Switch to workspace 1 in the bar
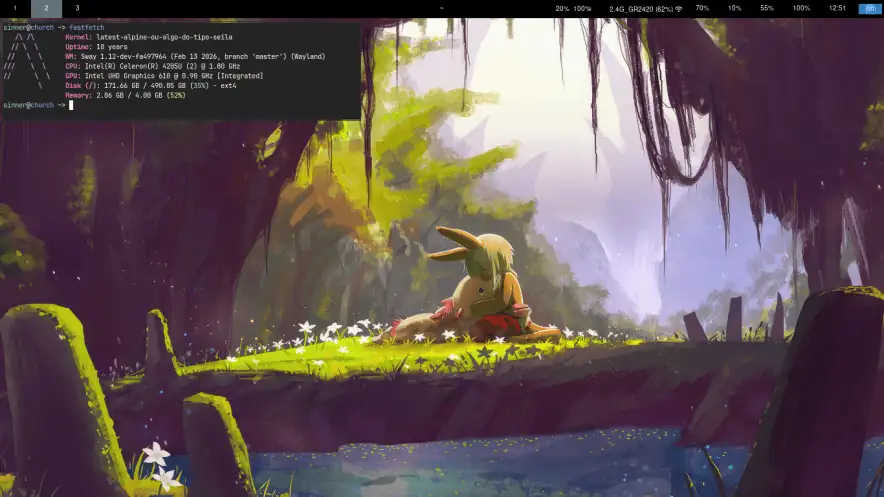 15,8
